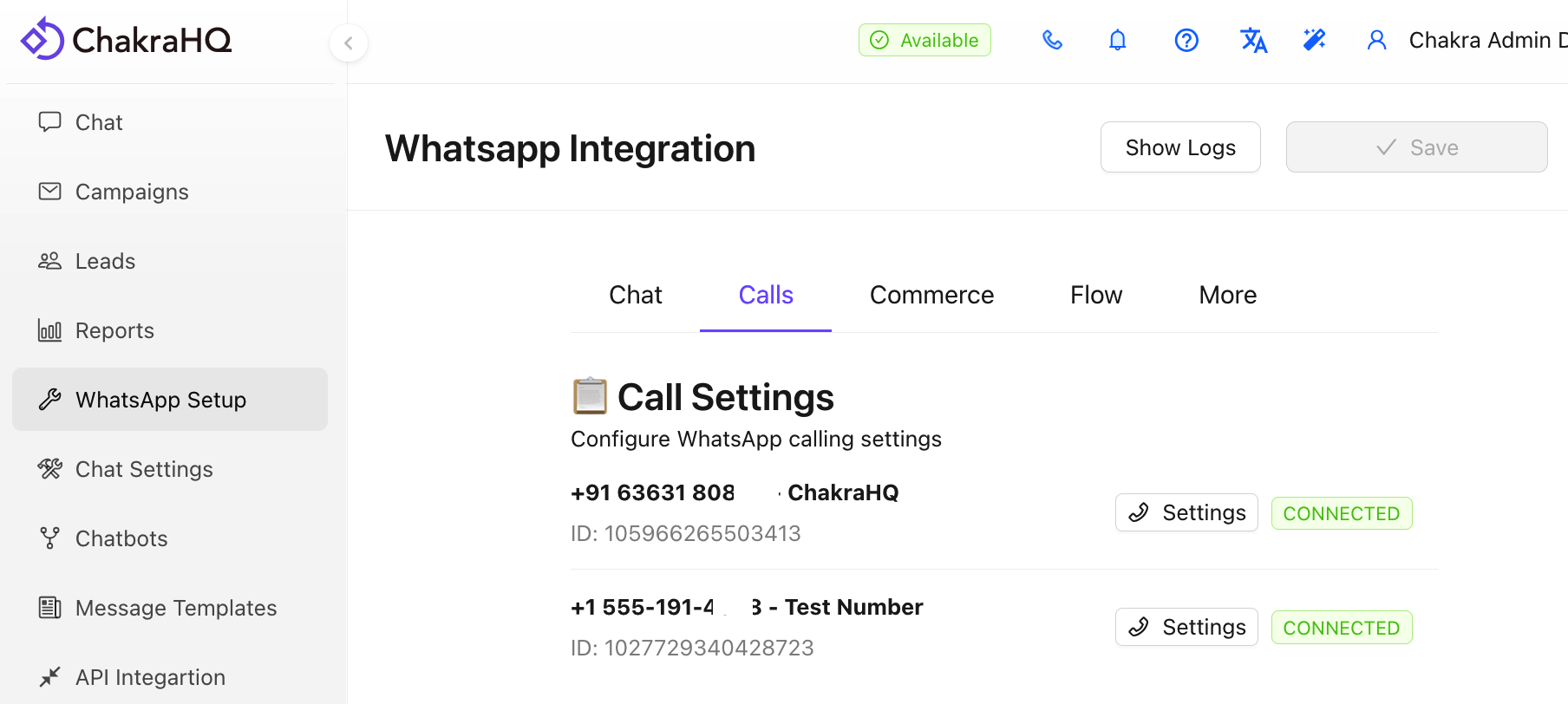The height and width of the screenshot is (704, 1568).
Task: Click the magic wand icon
Action: point(1315,40)
